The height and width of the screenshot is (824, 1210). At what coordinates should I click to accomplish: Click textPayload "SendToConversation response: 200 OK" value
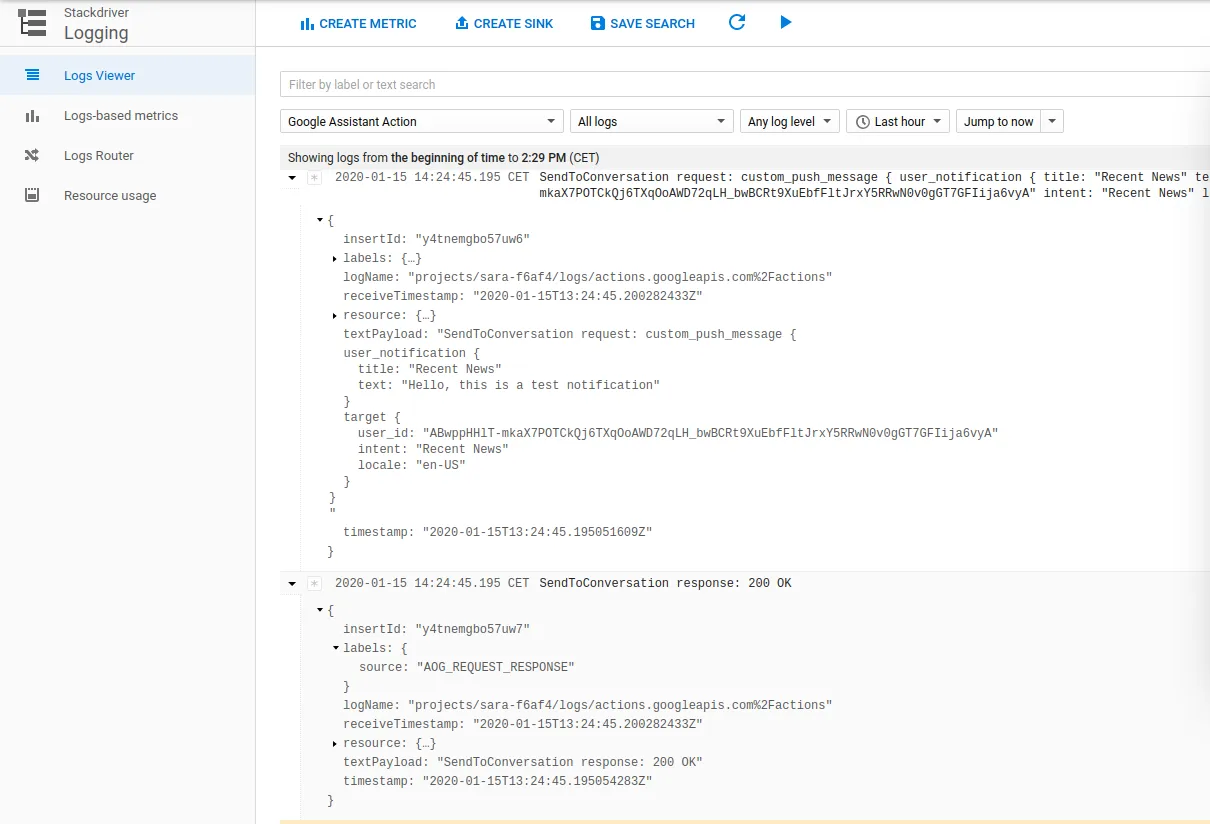[569, 762]
